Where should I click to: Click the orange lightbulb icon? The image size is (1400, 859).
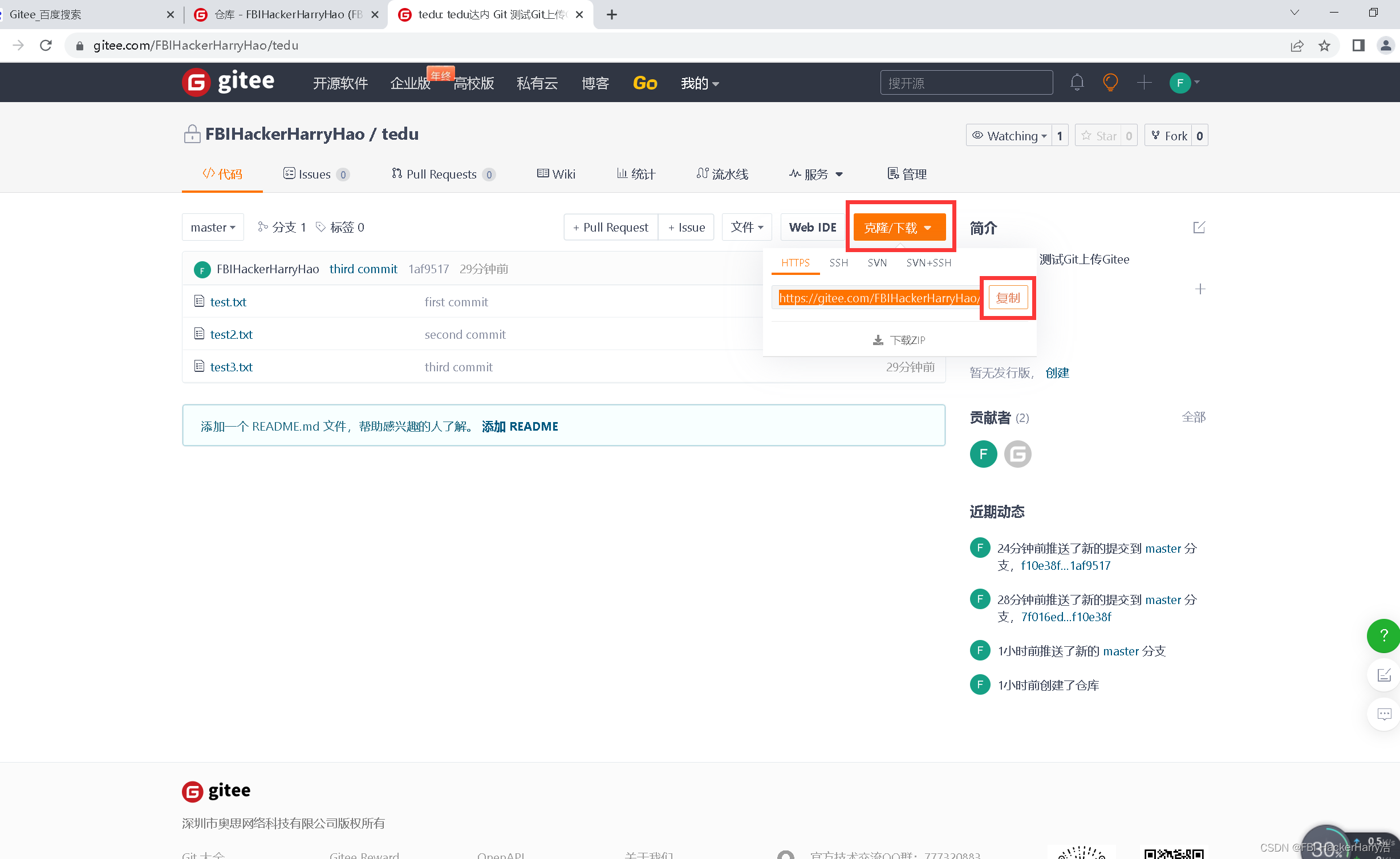point(1110,83)
